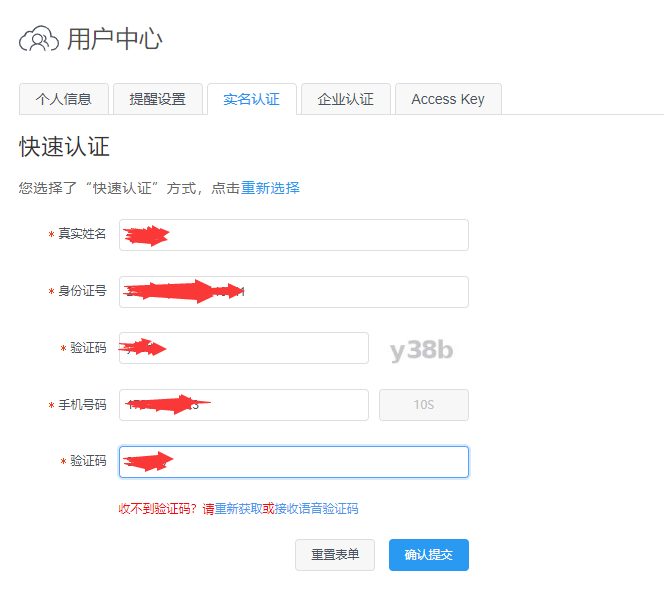Screen dimensions: 664x602
Task: Open the Access Key tab
Action: [x=448, y=99]
